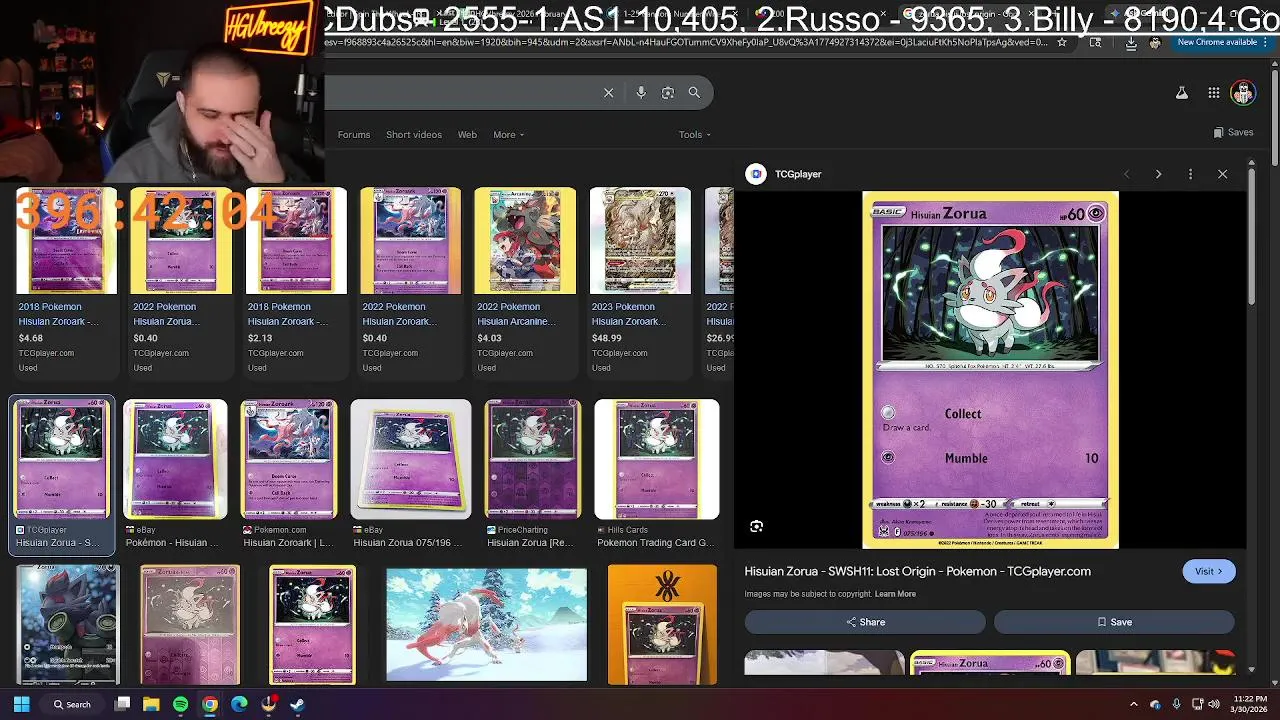Open File Explorer from taskbar

[x=151, y=704]
